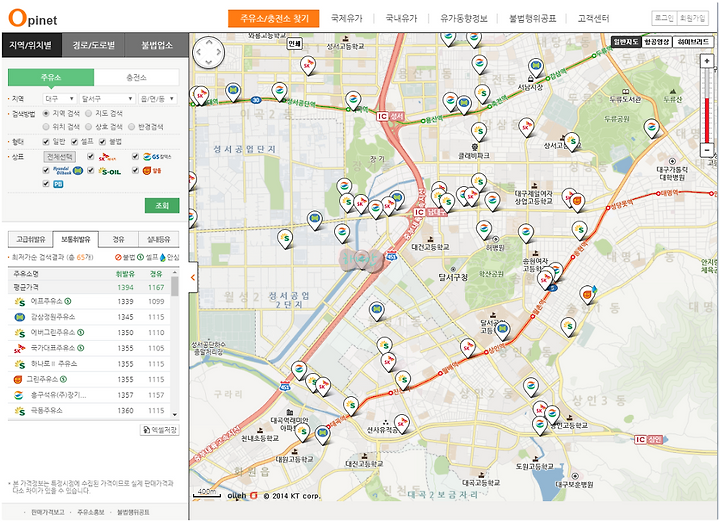Select the 알뜰 marker with water drop near 송현역
The width and height of the screenshot is (720, 522).
(x=587, y=294)
